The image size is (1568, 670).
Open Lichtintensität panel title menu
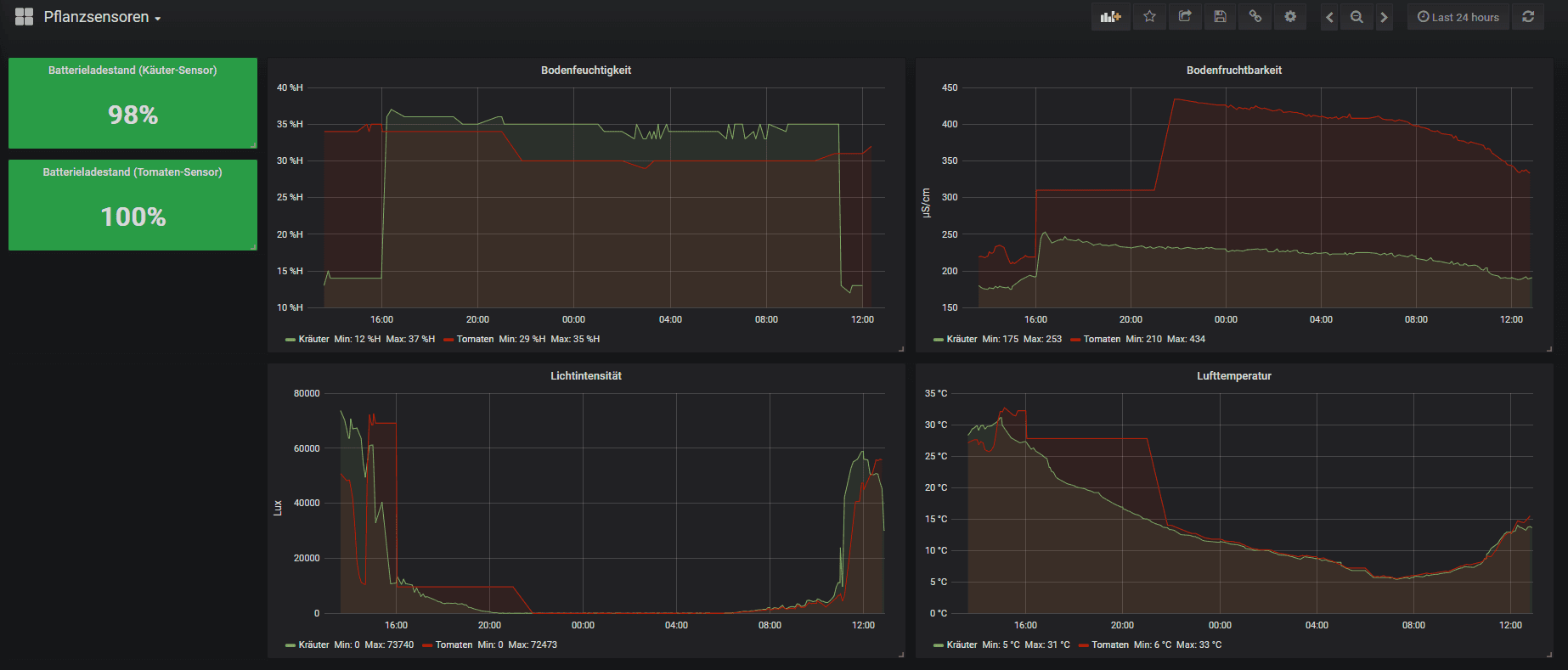pyautogui.click(x=586, y=376)
